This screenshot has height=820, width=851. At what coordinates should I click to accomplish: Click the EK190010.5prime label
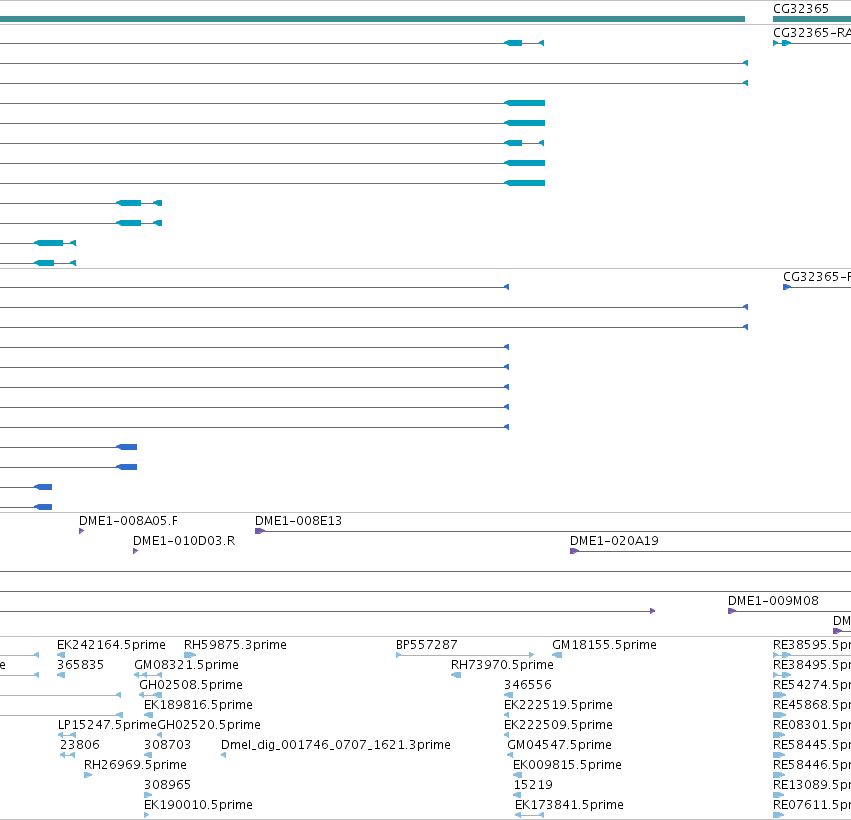coord(198,805)
